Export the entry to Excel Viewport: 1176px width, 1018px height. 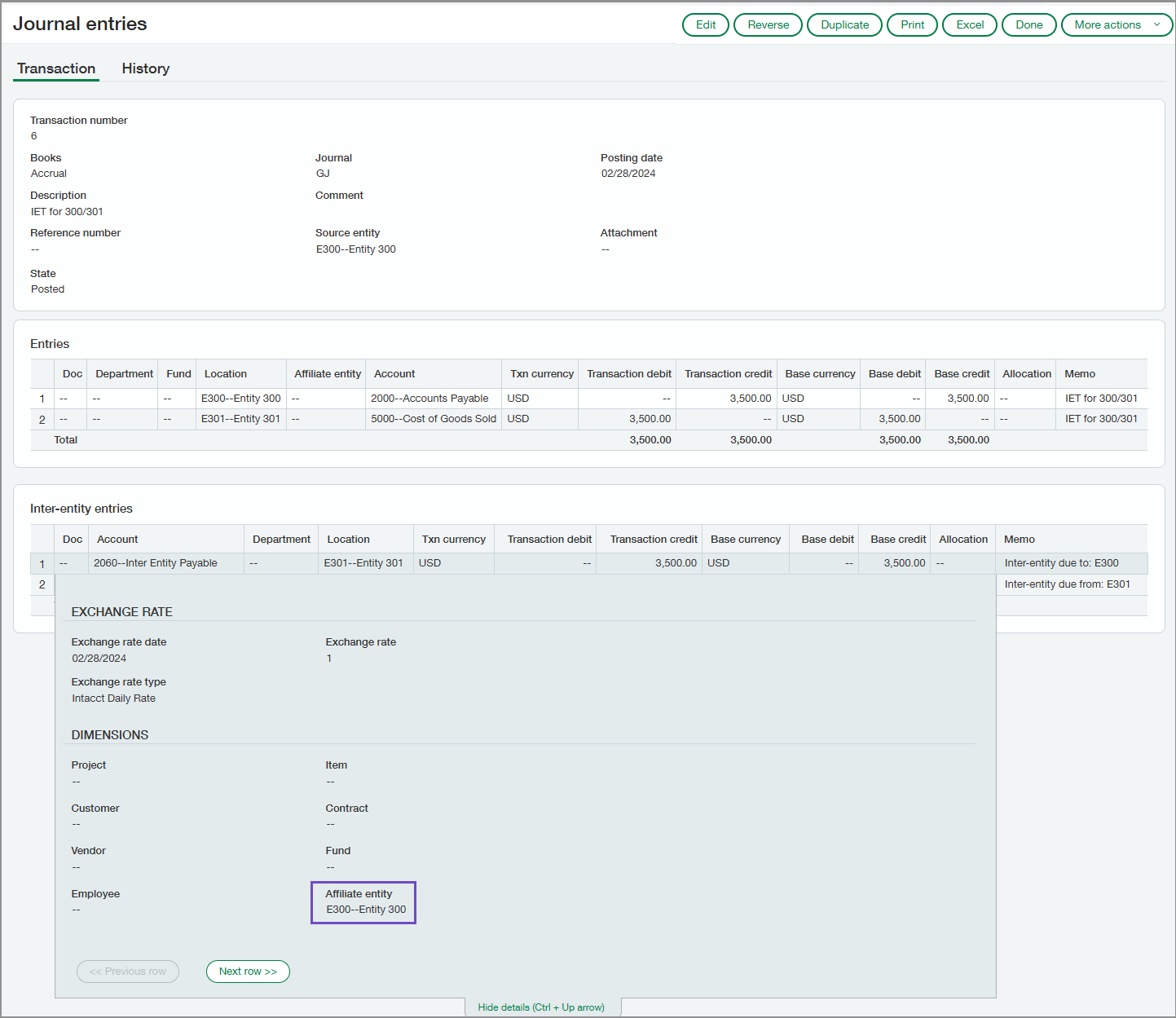969,24
